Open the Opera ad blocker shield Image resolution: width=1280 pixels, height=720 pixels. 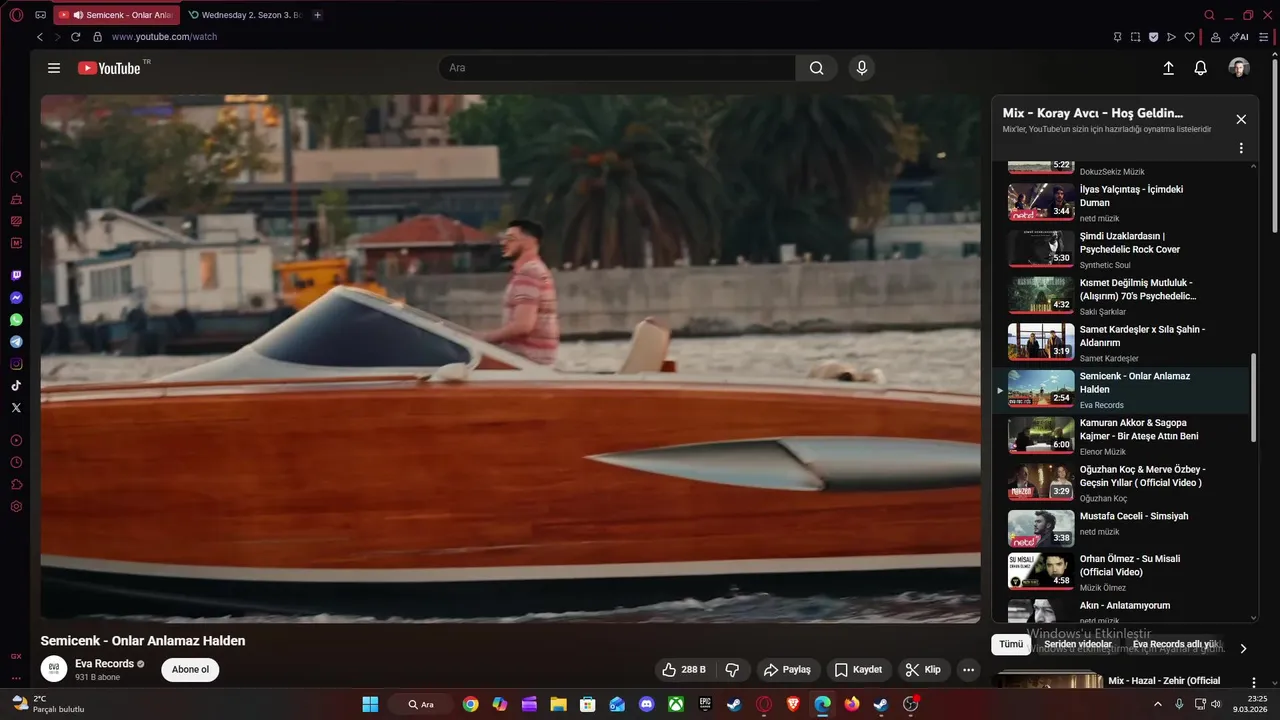coord(1153,37)
